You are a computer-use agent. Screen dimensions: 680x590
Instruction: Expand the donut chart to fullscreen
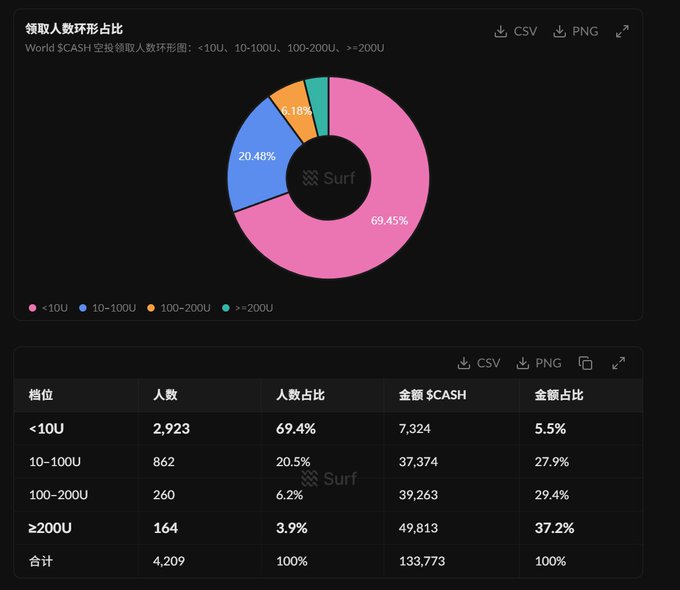pos(622,31)
